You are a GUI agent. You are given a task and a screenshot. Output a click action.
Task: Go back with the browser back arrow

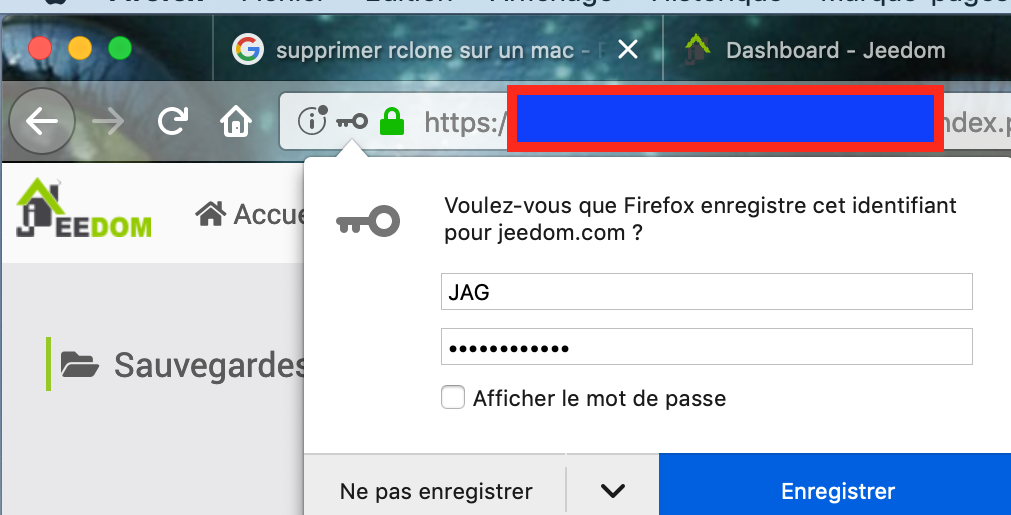point(42,121)
